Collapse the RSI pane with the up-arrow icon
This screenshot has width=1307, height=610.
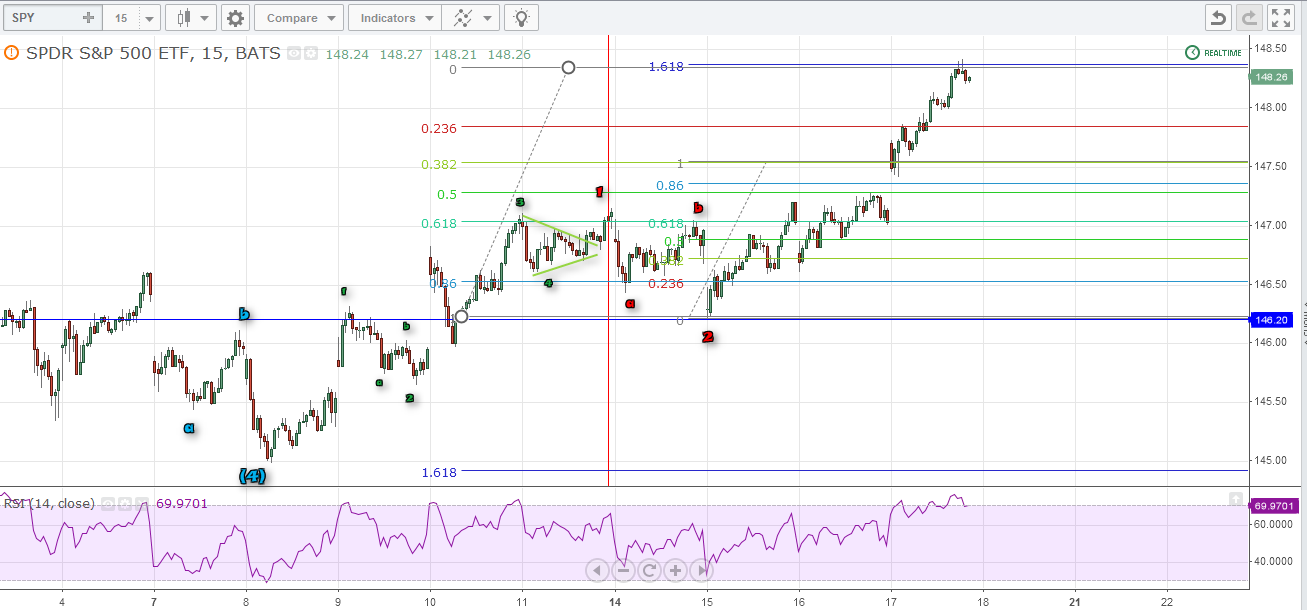(1236, 499)
